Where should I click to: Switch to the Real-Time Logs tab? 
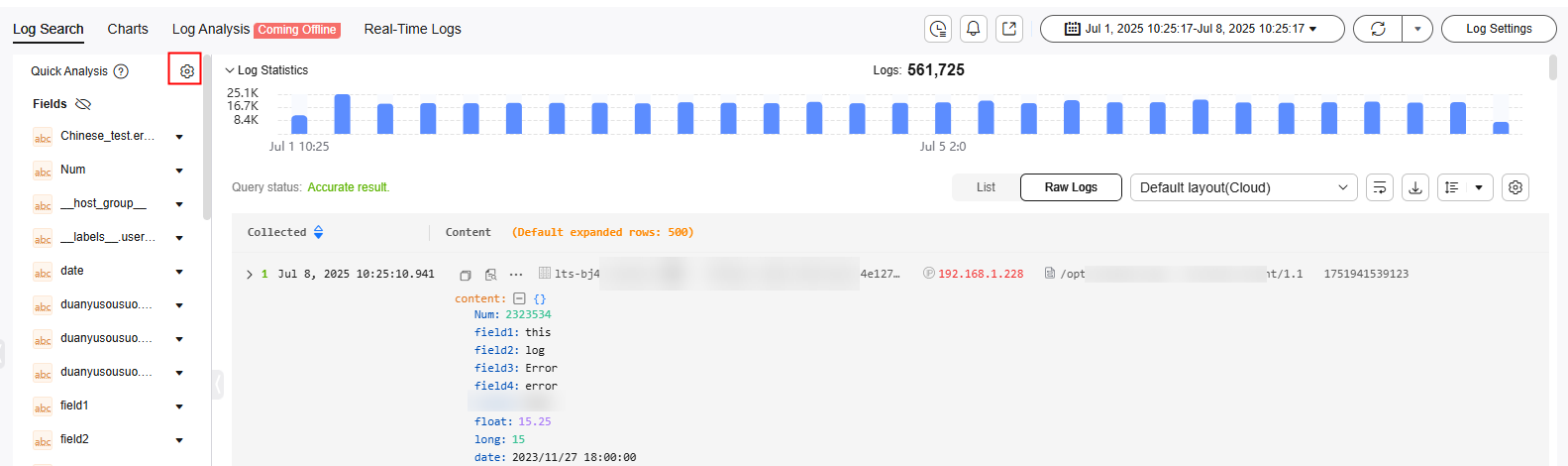click(412, 29)
